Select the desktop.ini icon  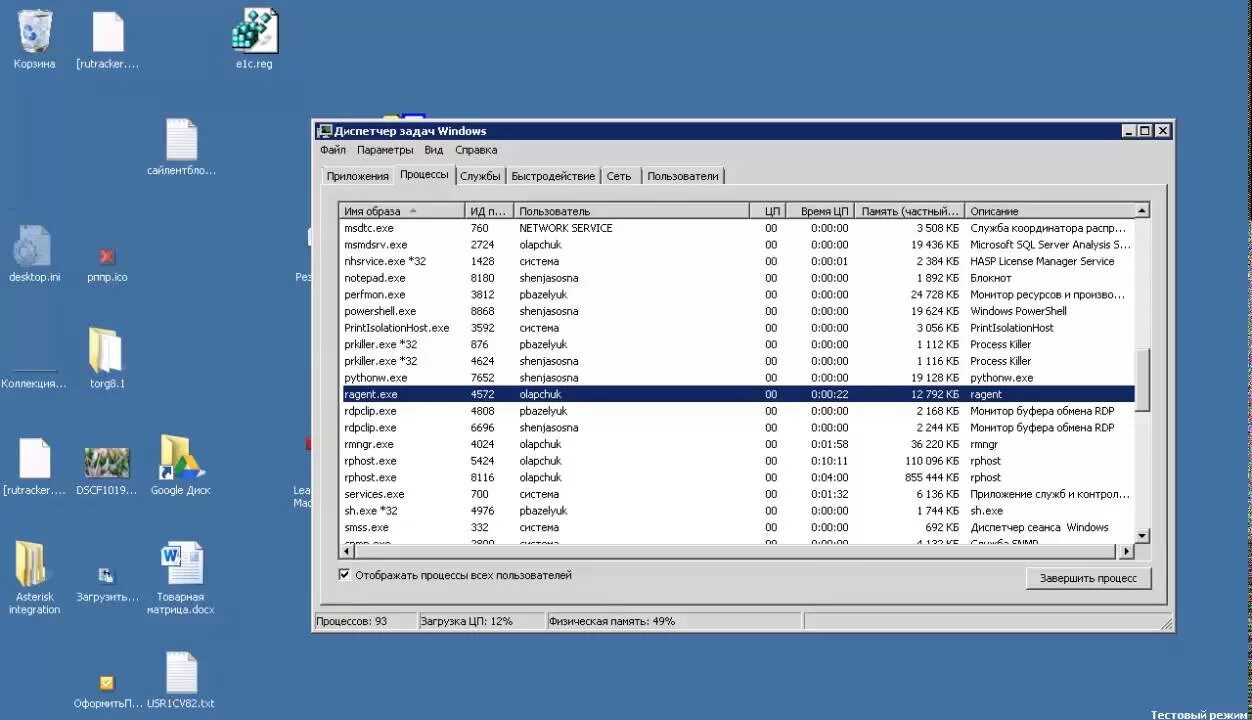(x=34, y=254)
